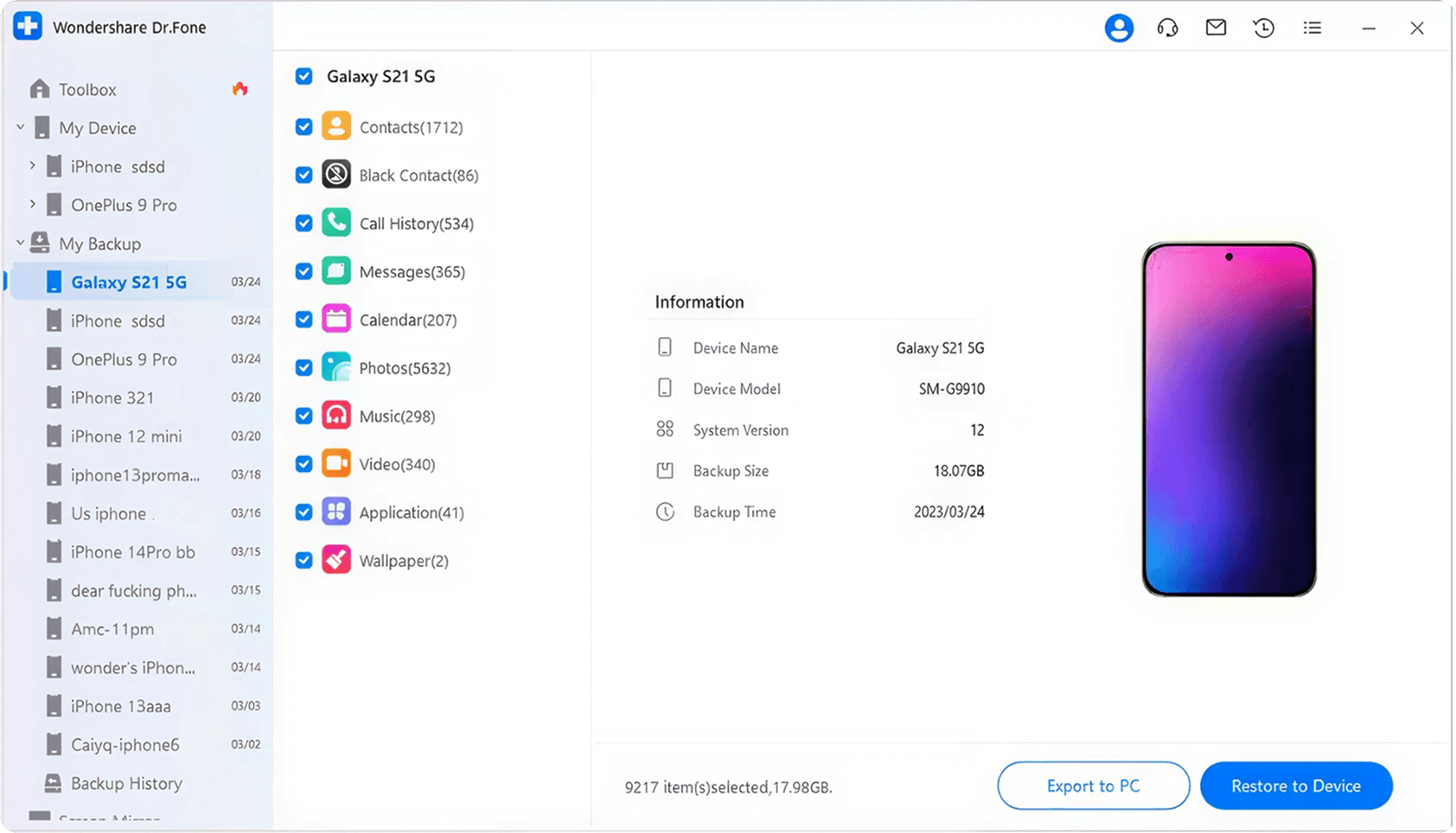Toggle the Music(298) checkbox
This screenshot has height=833, width=1456.
(303, 416)
